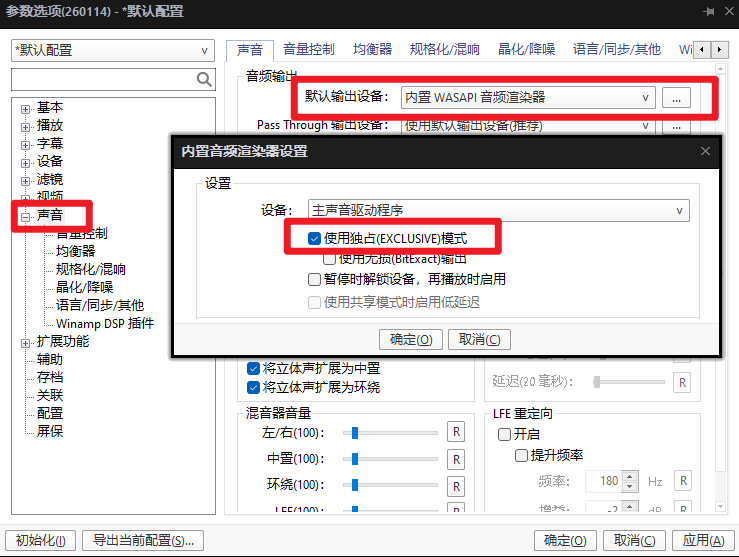Enable LFE 重定向 开启 checkbox
Viewport: 739px width, 557px height.
click(504, 434)
